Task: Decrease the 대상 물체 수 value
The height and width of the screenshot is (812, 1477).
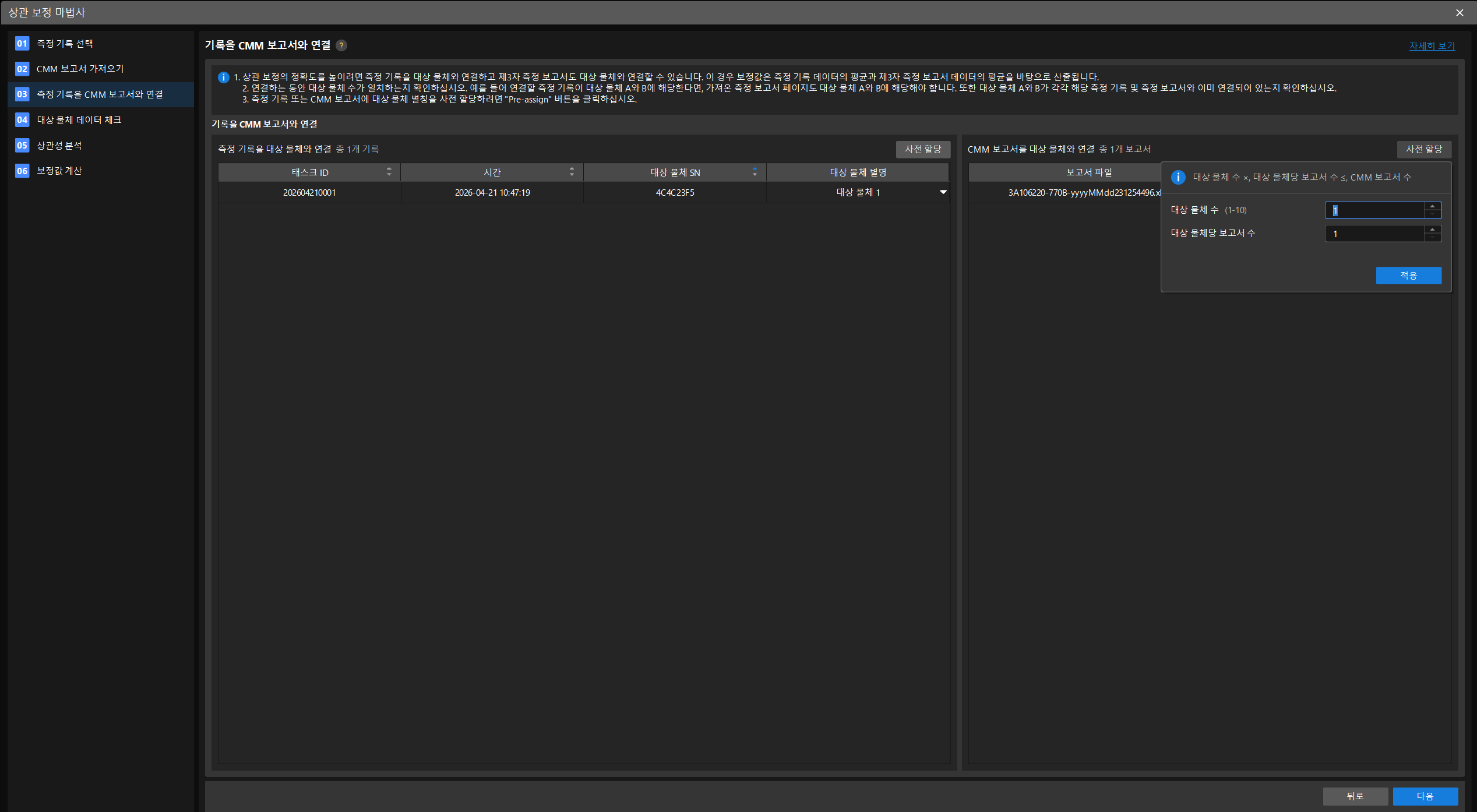Action: tap(1433, 214)
